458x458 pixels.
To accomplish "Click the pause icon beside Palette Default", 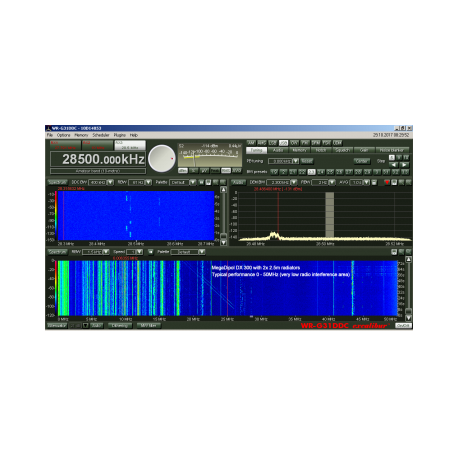I will pos(201,182).
